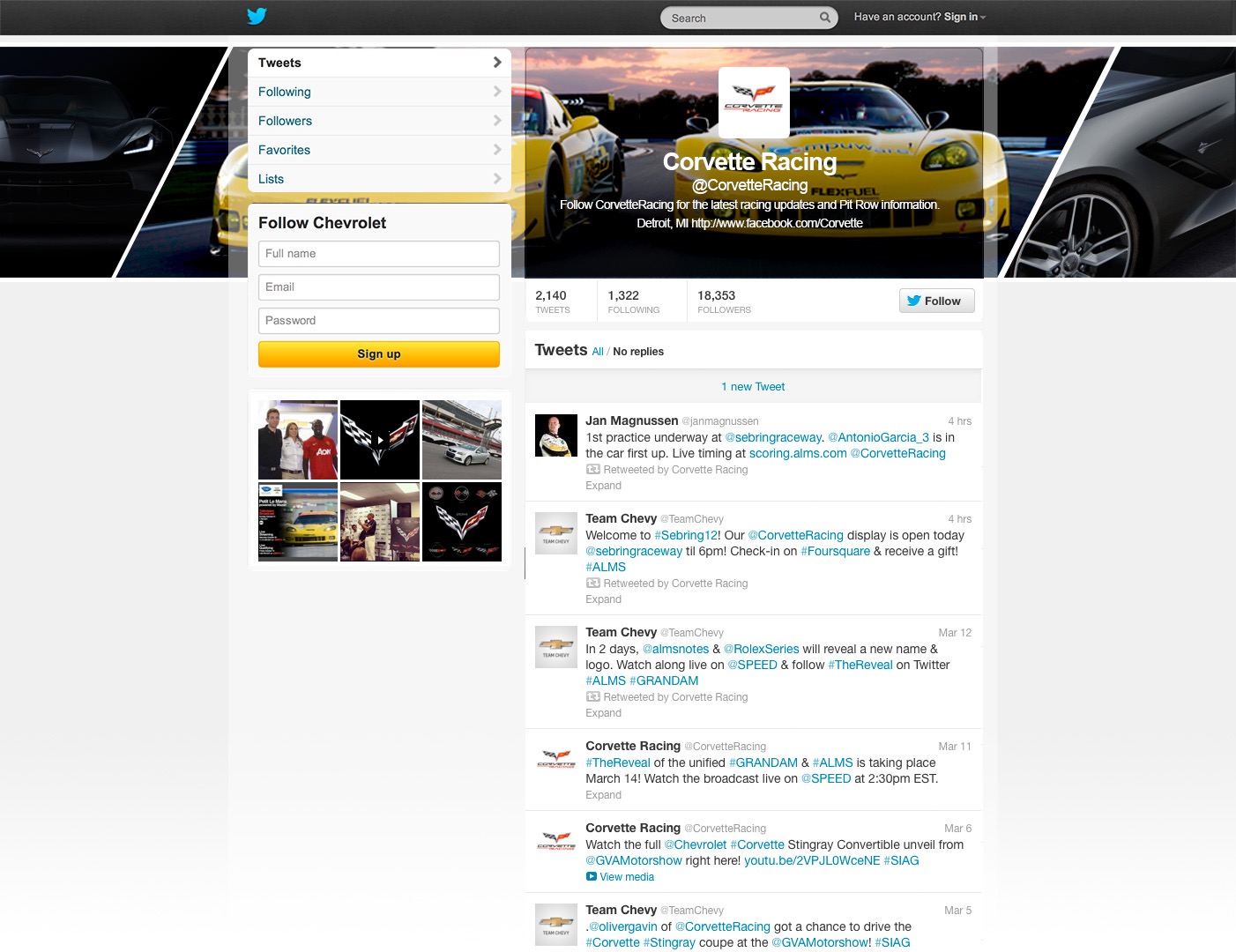The width and height of the screenshot is (1236, 952).
Task: Click the chevron arrow on Followers row
Action: 497,121
